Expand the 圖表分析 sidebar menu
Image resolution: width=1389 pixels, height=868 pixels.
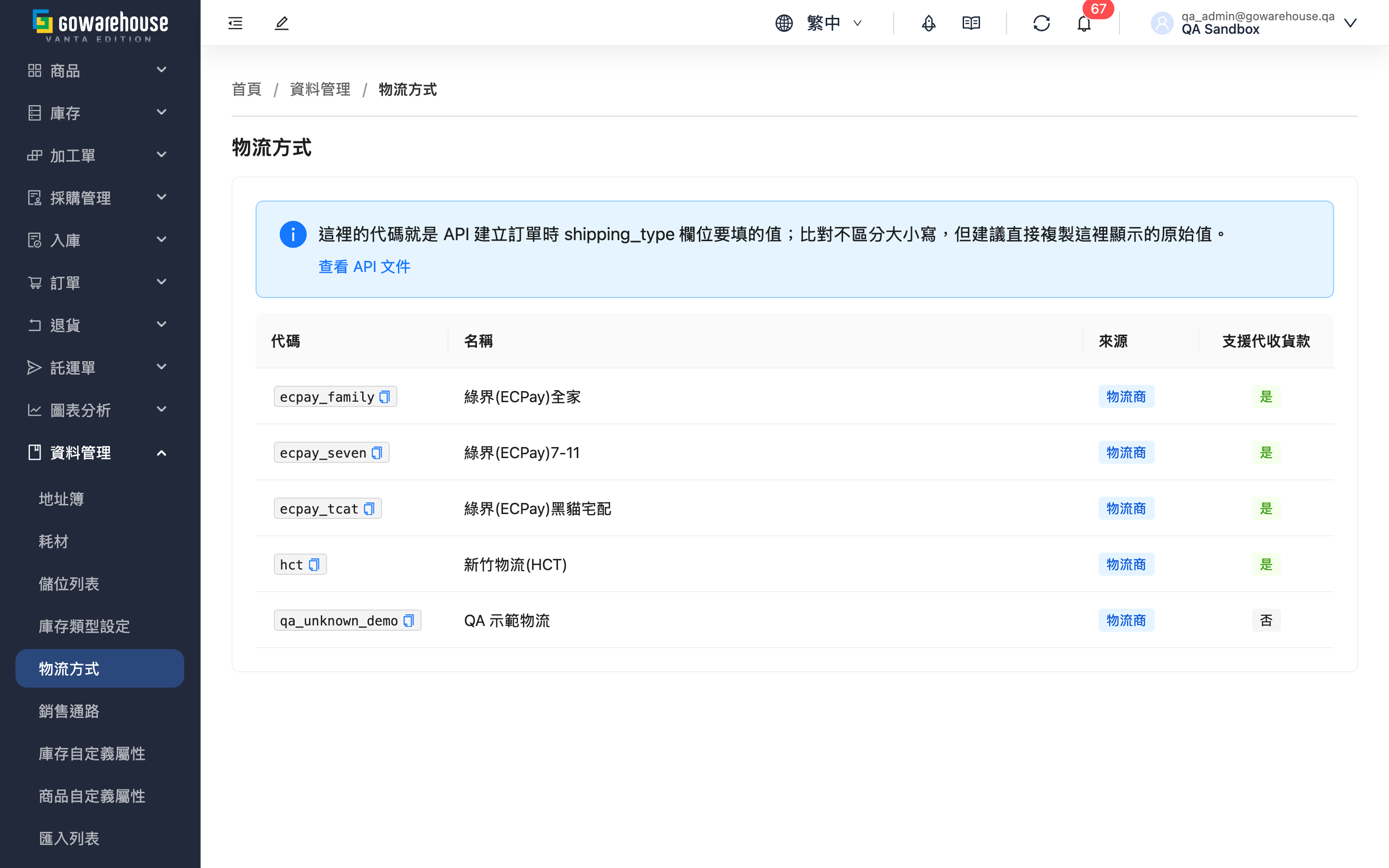pos(100,410)
